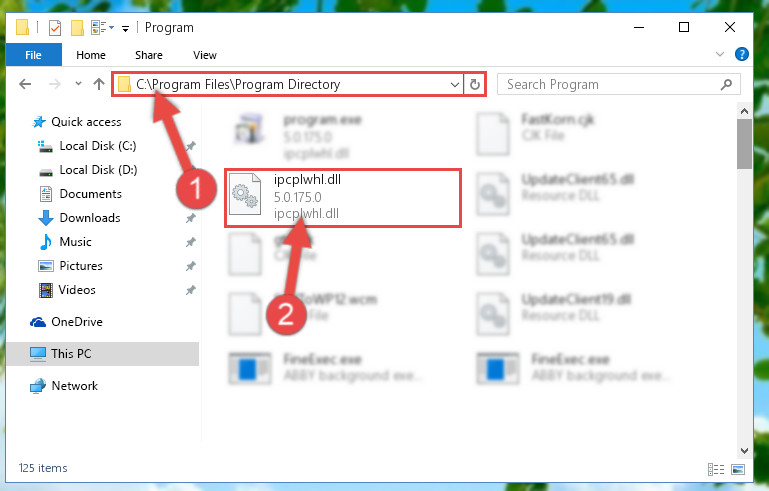Open Downloads in the sidebar
The image size is (769, 491).
coord(90,218)
